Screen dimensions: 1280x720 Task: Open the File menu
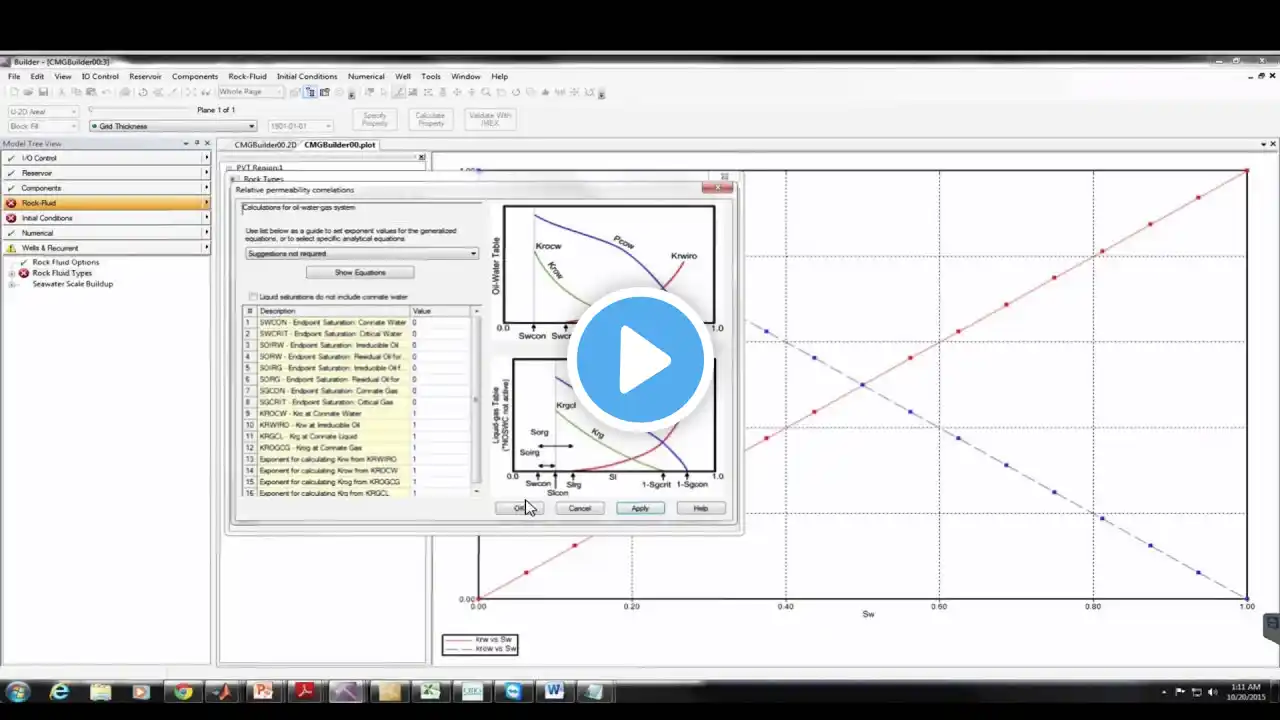tap(14, 76)
